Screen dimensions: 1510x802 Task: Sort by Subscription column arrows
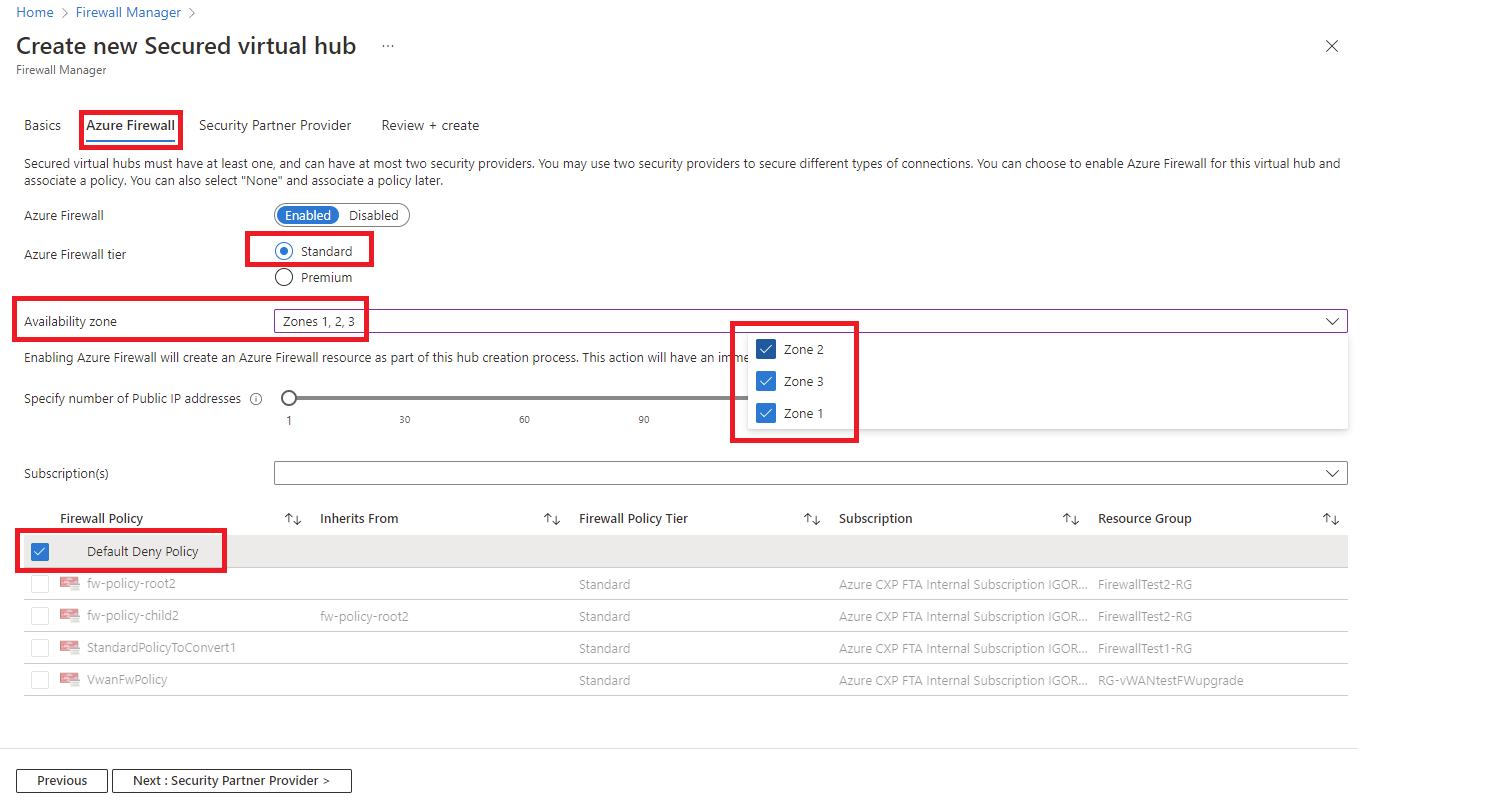tap(1071, 519)
